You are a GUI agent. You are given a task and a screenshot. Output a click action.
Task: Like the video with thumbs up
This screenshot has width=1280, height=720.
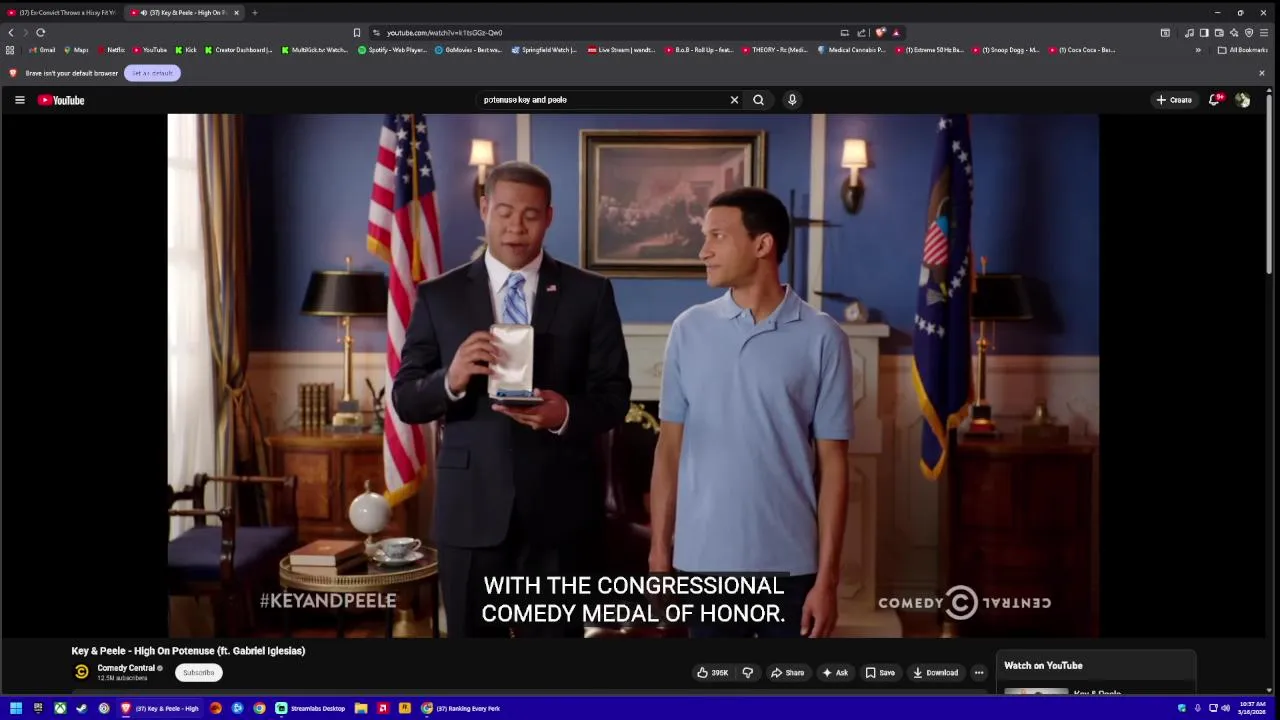tap(713, 673)
